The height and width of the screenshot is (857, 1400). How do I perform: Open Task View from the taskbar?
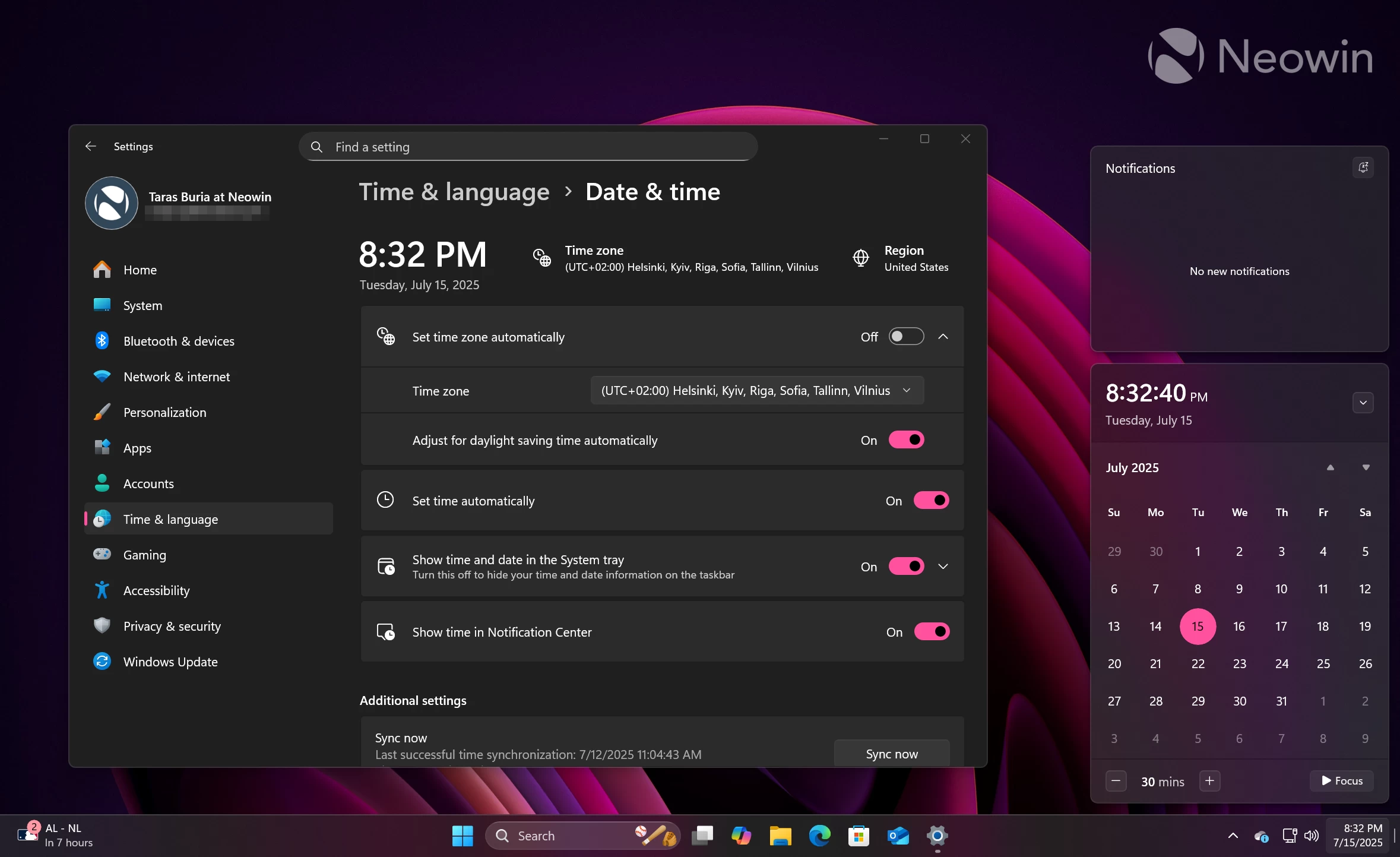tap(702, 836)
